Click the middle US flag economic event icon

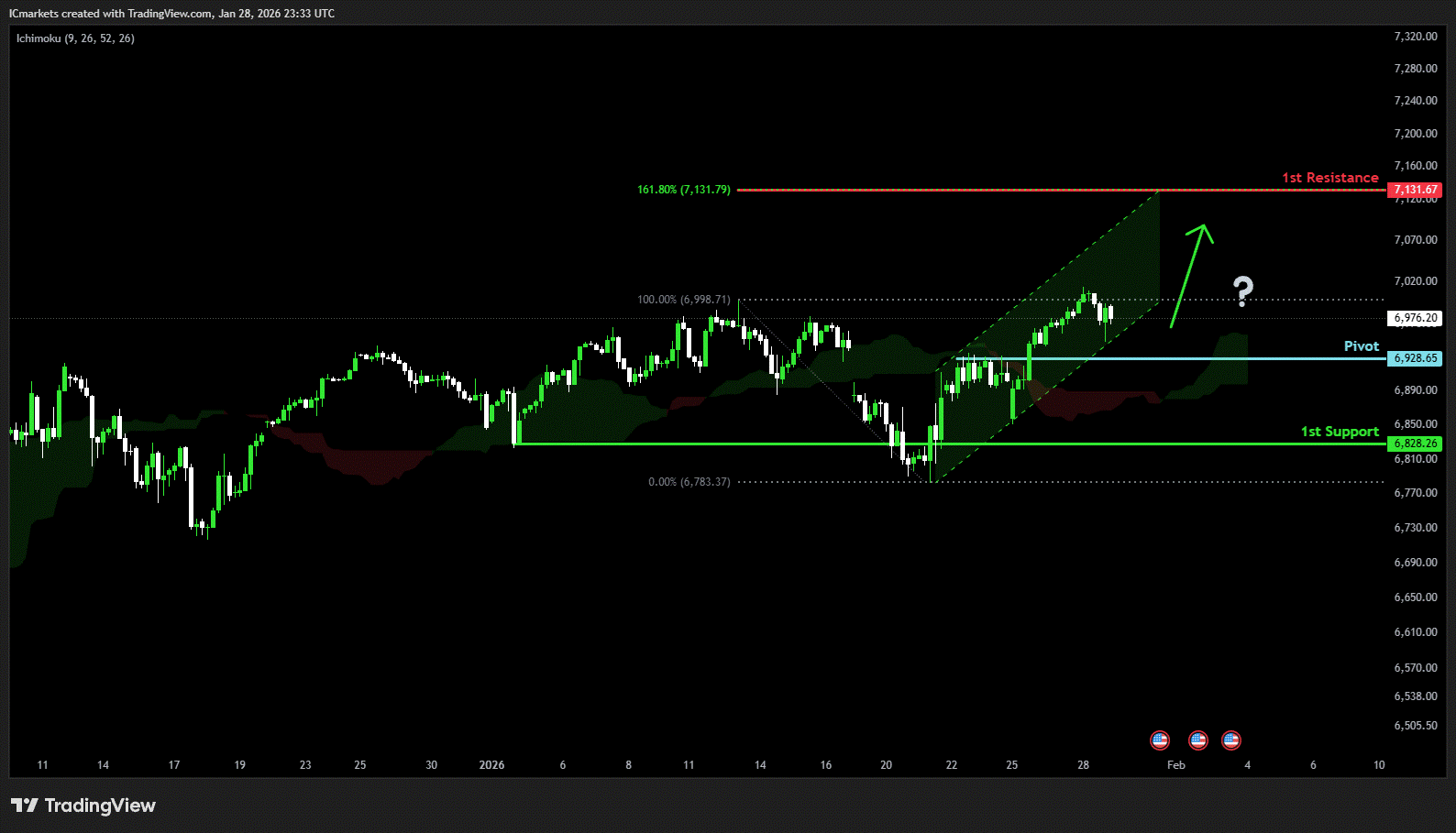click(1197, 740)
